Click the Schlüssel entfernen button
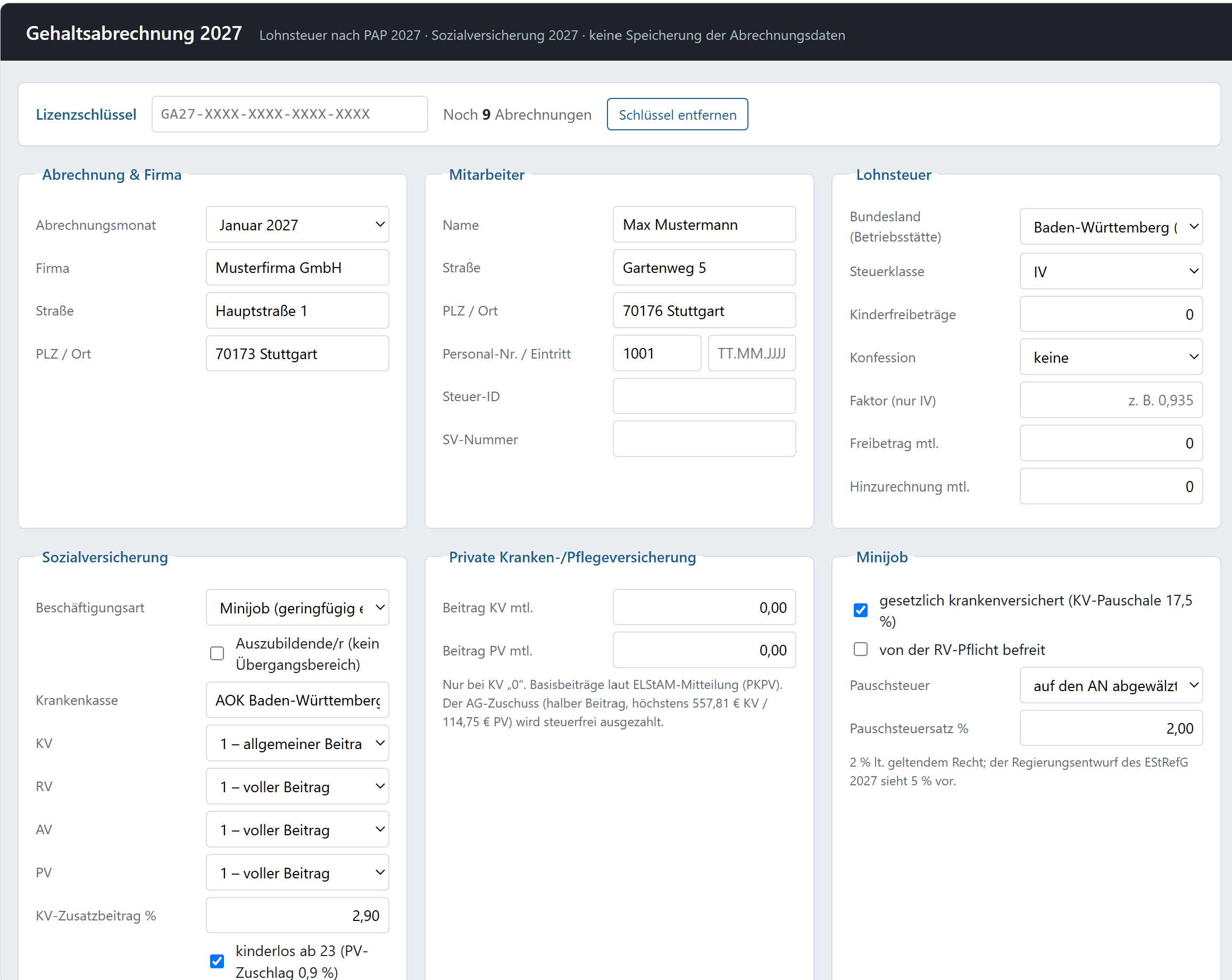The height and width of the screenshot is (980, 1232). 677,114
